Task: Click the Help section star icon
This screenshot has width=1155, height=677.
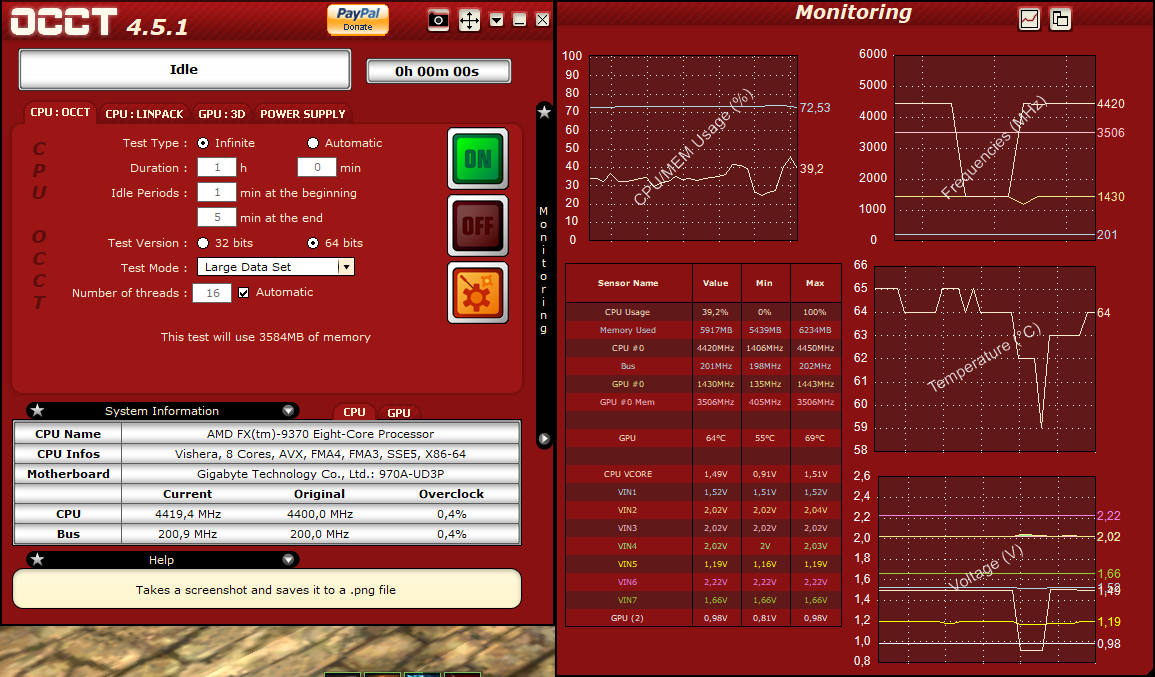Action: pos(38,559)
